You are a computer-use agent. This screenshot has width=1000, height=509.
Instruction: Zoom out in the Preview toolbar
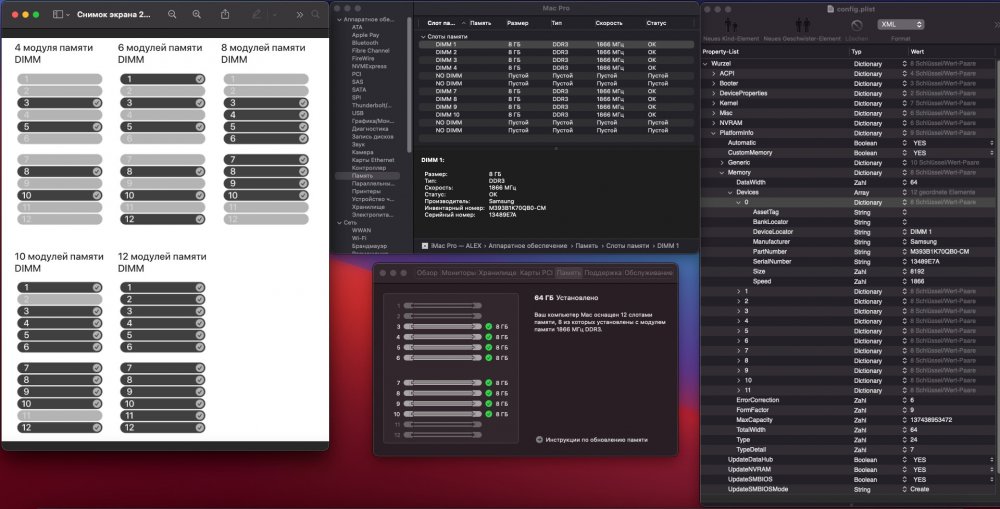(x=172, y=14)
